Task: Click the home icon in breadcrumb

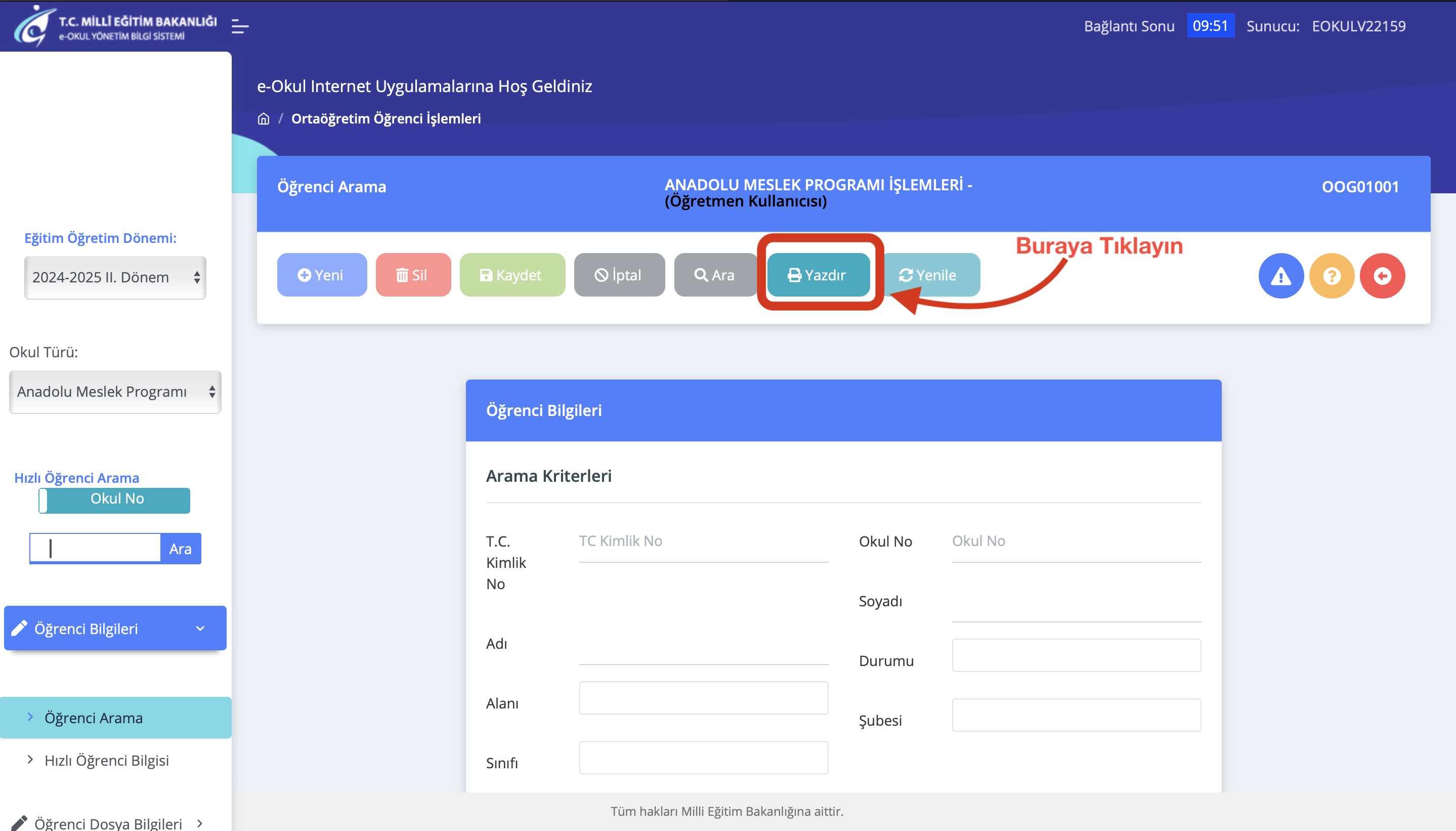Action: tap(263, 119)
